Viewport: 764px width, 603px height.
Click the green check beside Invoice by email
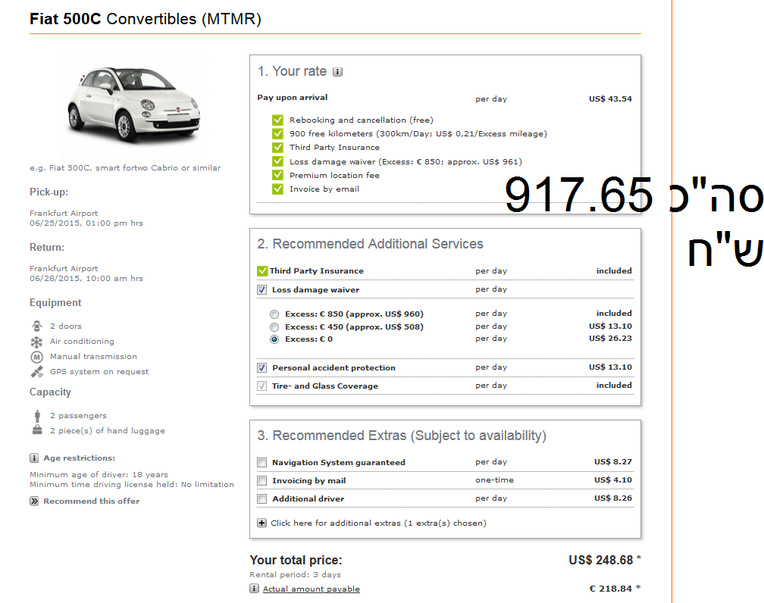pos(278,189)
